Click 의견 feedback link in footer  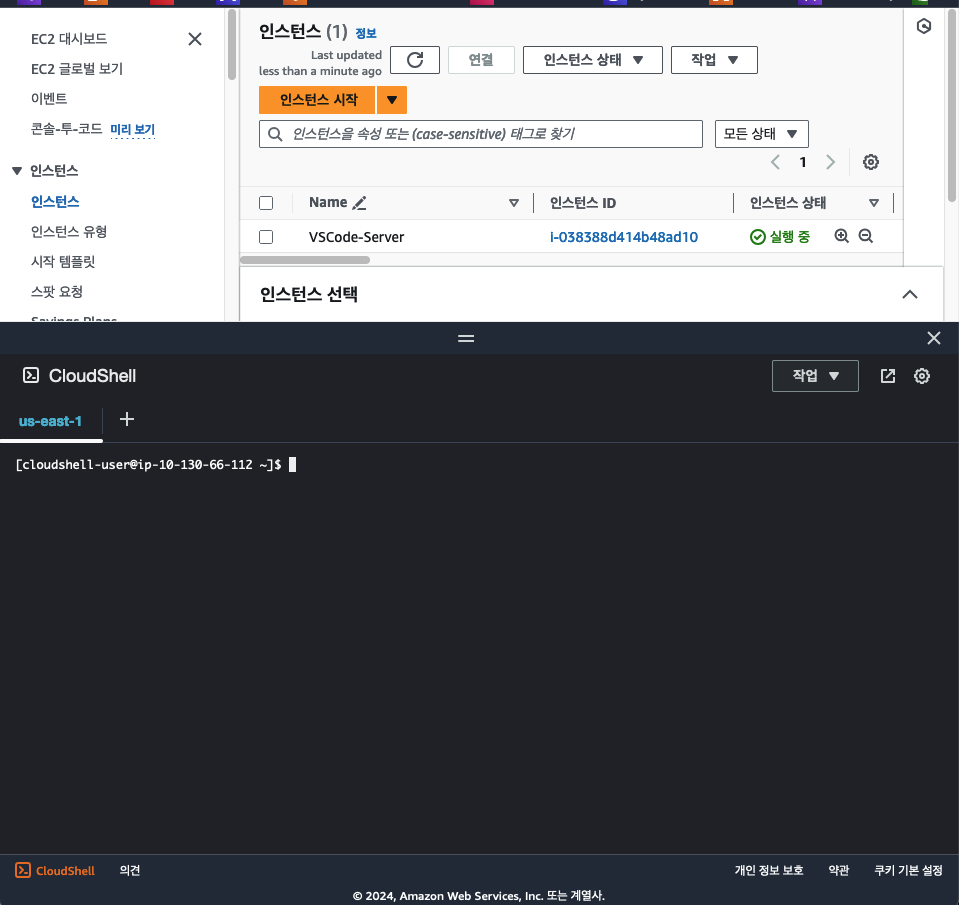click(x=130, y=870)
